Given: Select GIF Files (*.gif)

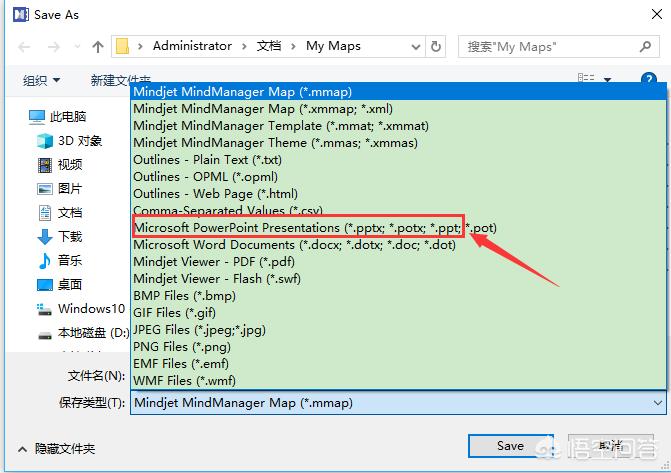Looking at the screenshot, I should point(398,312).
